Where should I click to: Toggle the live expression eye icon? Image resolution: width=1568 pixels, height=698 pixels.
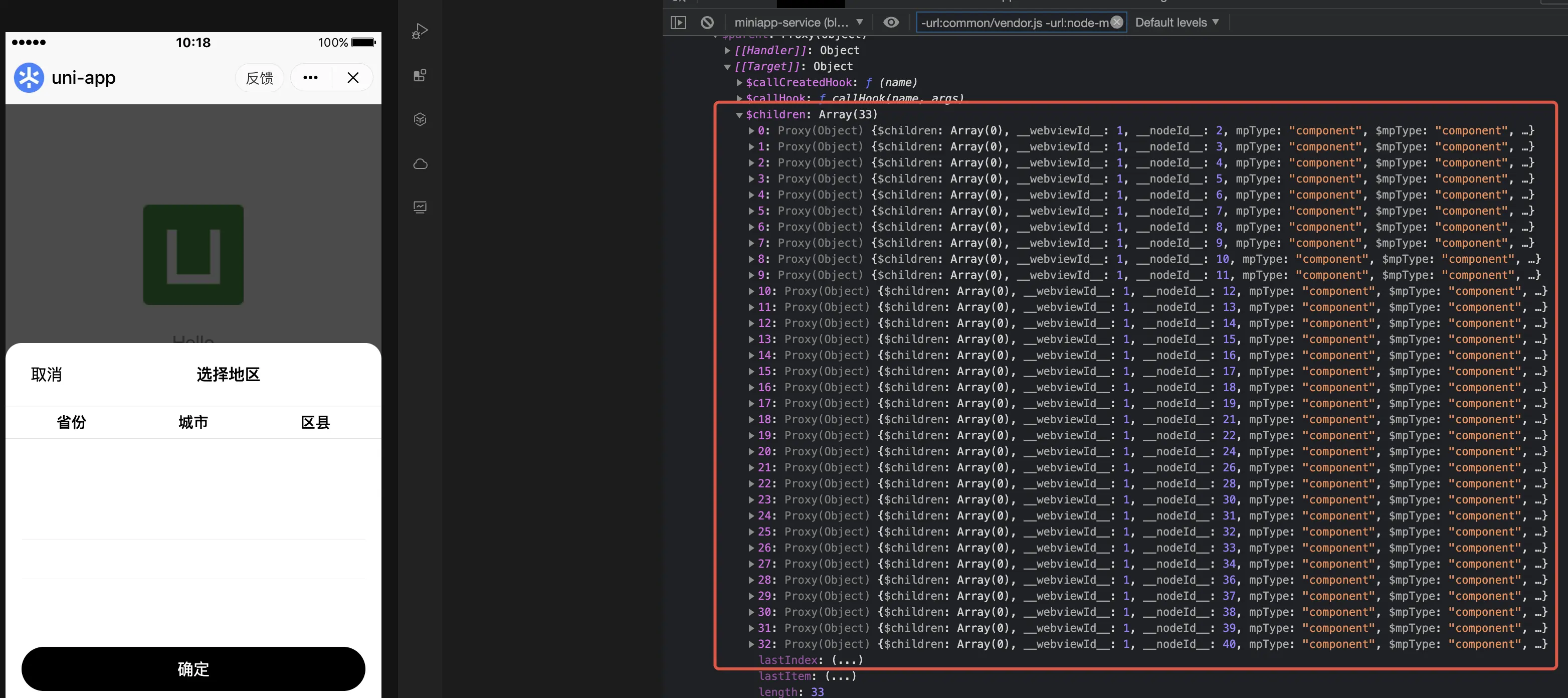pos(890,23)
